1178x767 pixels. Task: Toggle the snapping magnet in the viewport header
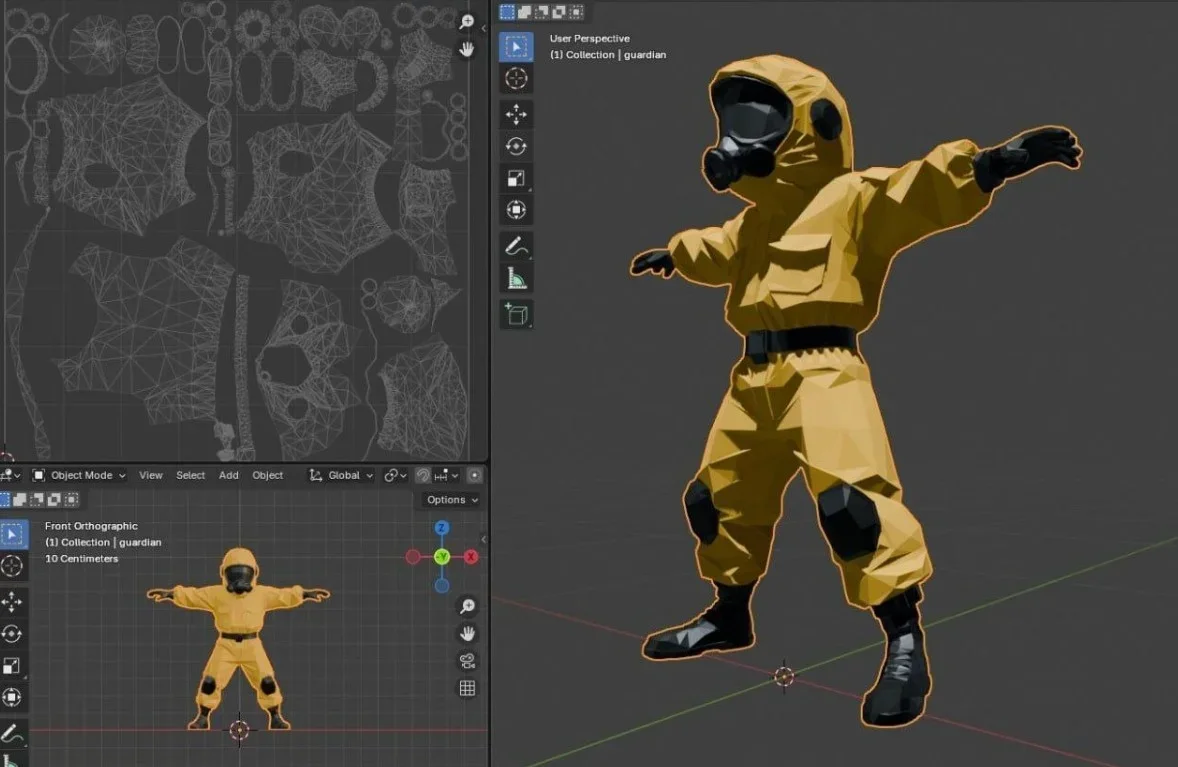coord(424,476)
